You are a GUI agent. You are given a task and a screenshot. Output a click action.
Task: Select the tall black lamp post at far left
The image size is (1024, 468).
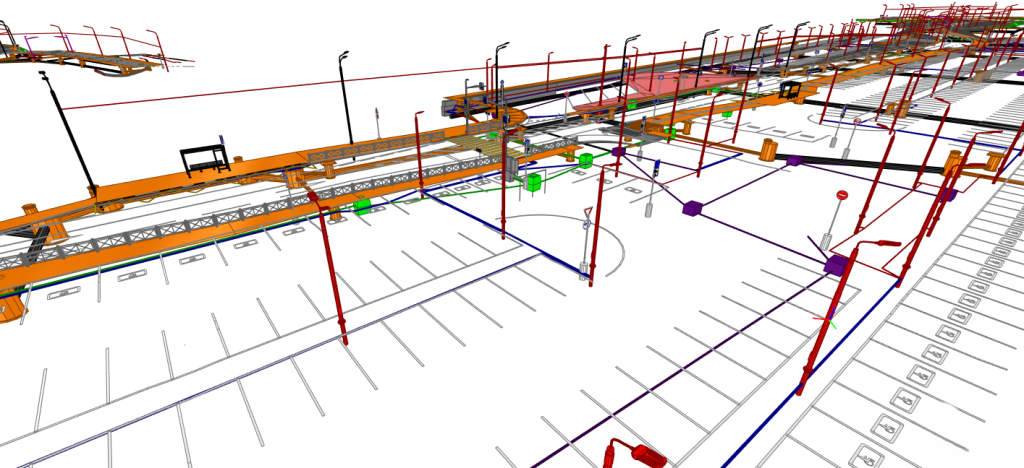[x=68, y=130]
